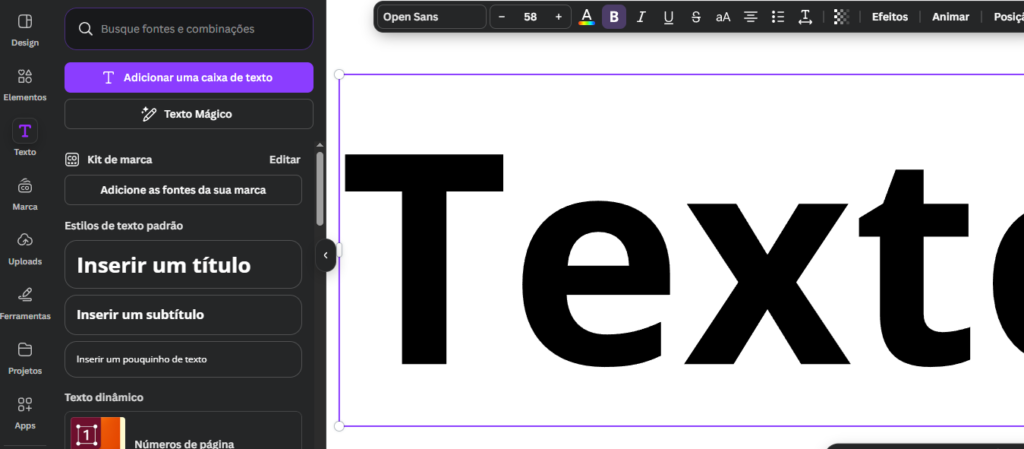Open the Efeitos menu
The width and height of the screenshot is (1024, 449).
coord(889,17)
